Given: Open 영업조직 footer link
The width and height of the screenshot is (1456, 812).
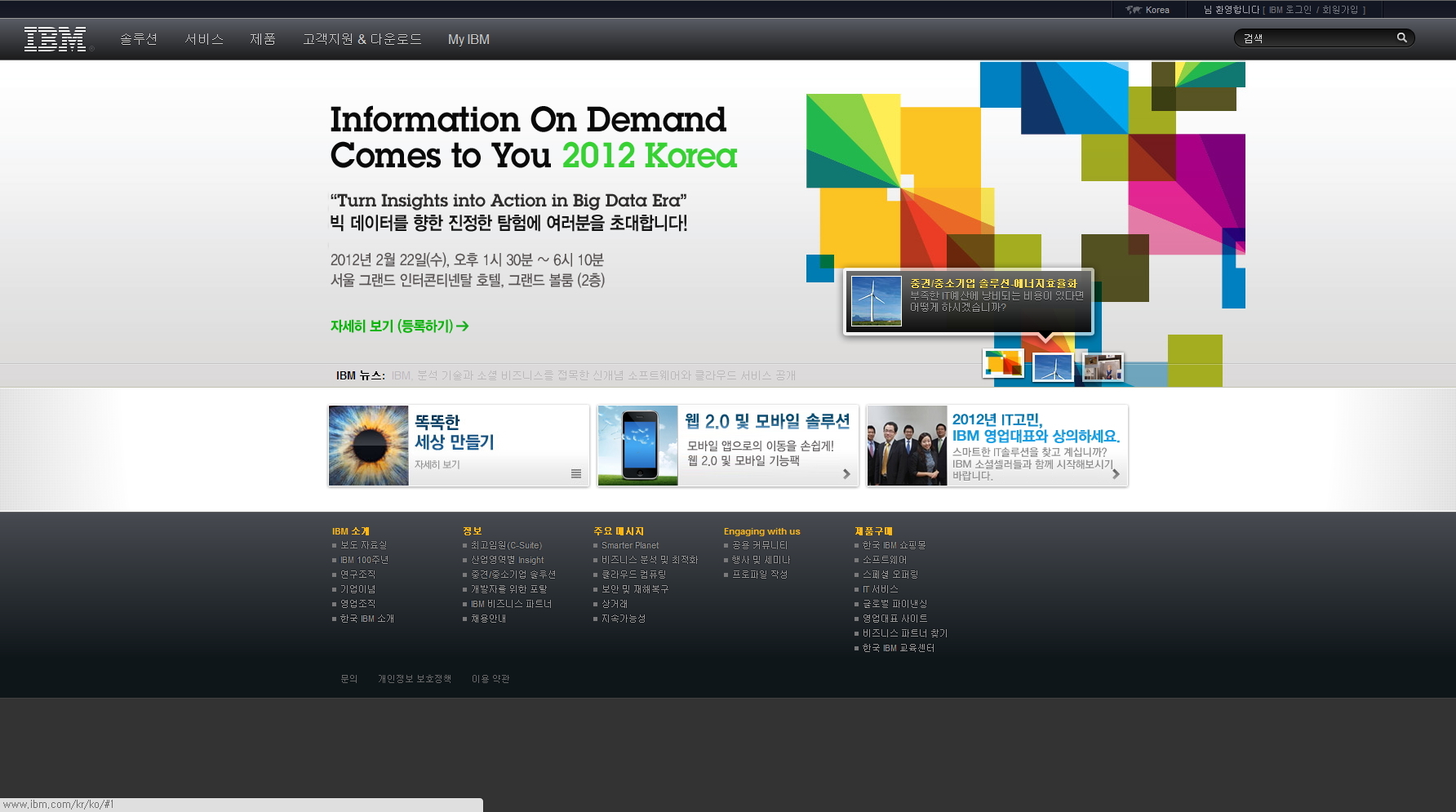Looking at the screenshot, I should click(x=357, y=604).
